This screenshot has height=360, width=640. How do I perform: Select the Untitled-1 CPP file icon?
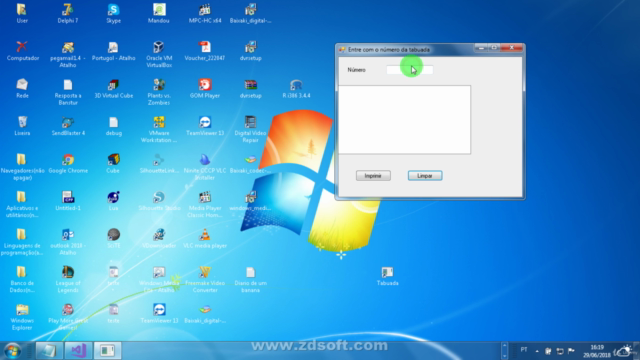coord(68,201)
